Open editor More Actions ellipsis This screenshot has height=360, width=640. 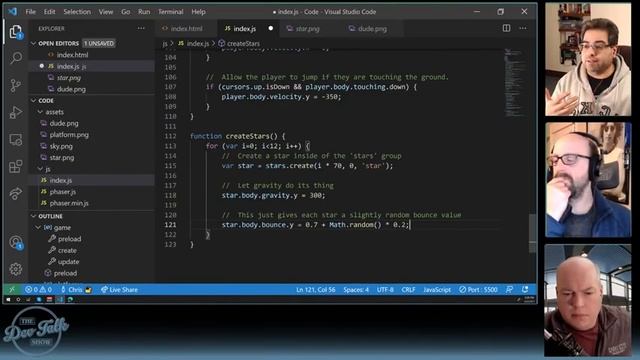523,28
